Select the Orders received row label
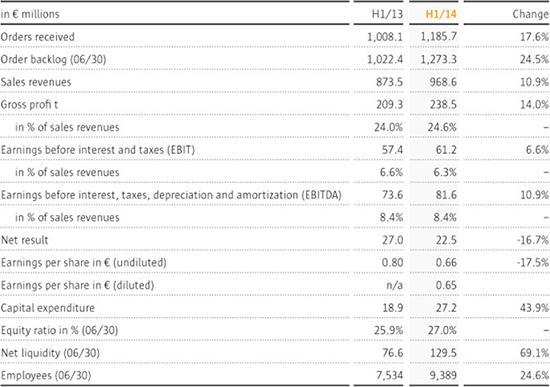550x387 pixels. pyautogui.click(x=38, y=37)
